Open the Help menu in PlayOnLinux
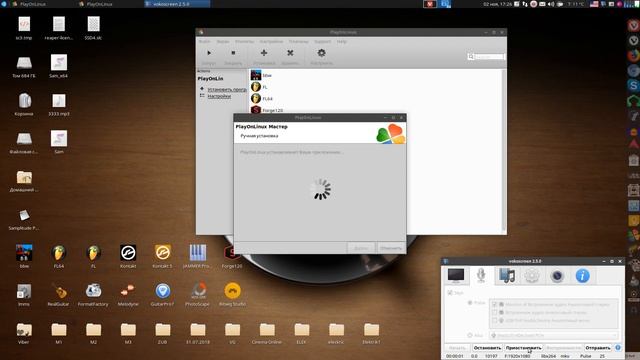This screenshot has height=360, width=640. tap(342, 42)
